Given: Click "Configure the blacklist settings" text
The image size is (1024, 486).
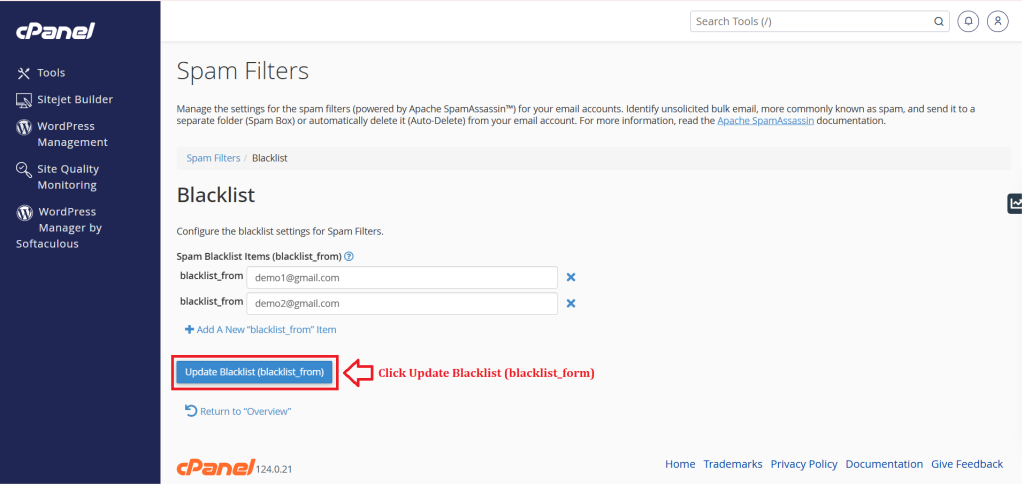Looking at the screenshot, I should pyautogui.click(x=280, y=231).
